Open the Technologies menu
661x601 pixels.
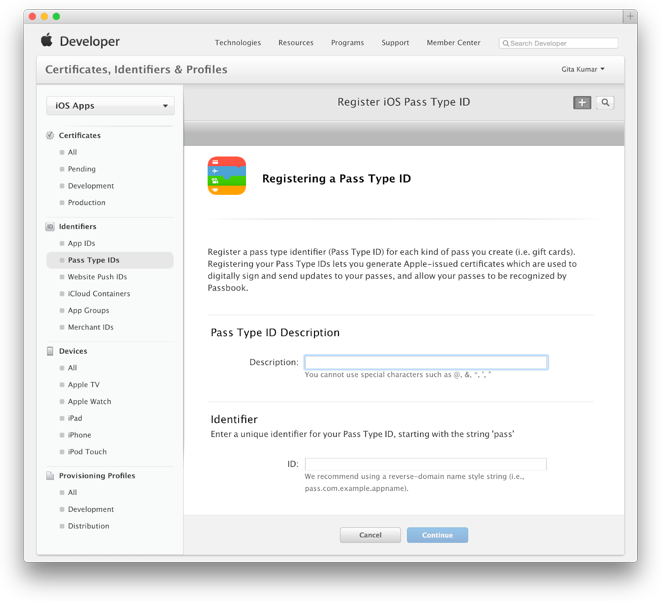(238, 43)
